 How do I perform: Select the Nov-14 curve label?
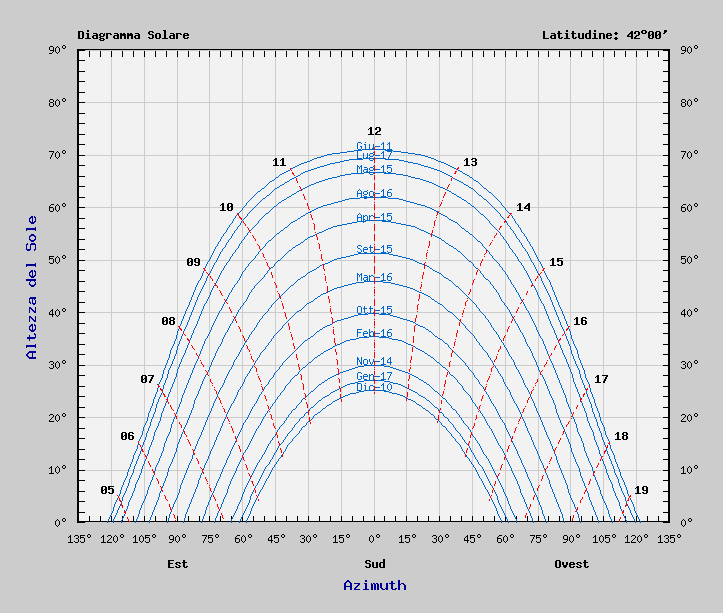click(x=374, y=361)
